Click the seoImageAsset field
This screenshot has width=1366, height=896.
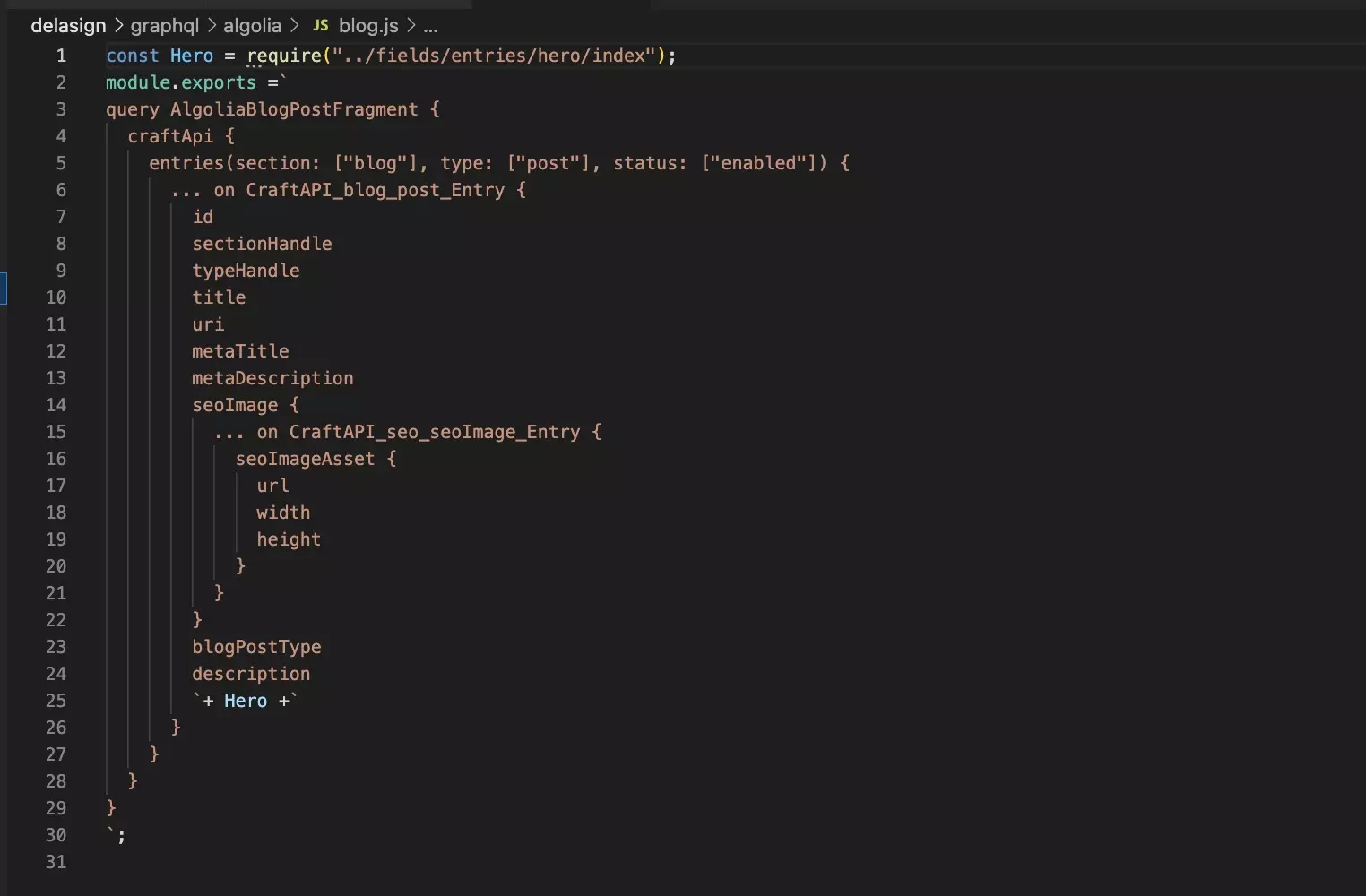coord(305,459)
